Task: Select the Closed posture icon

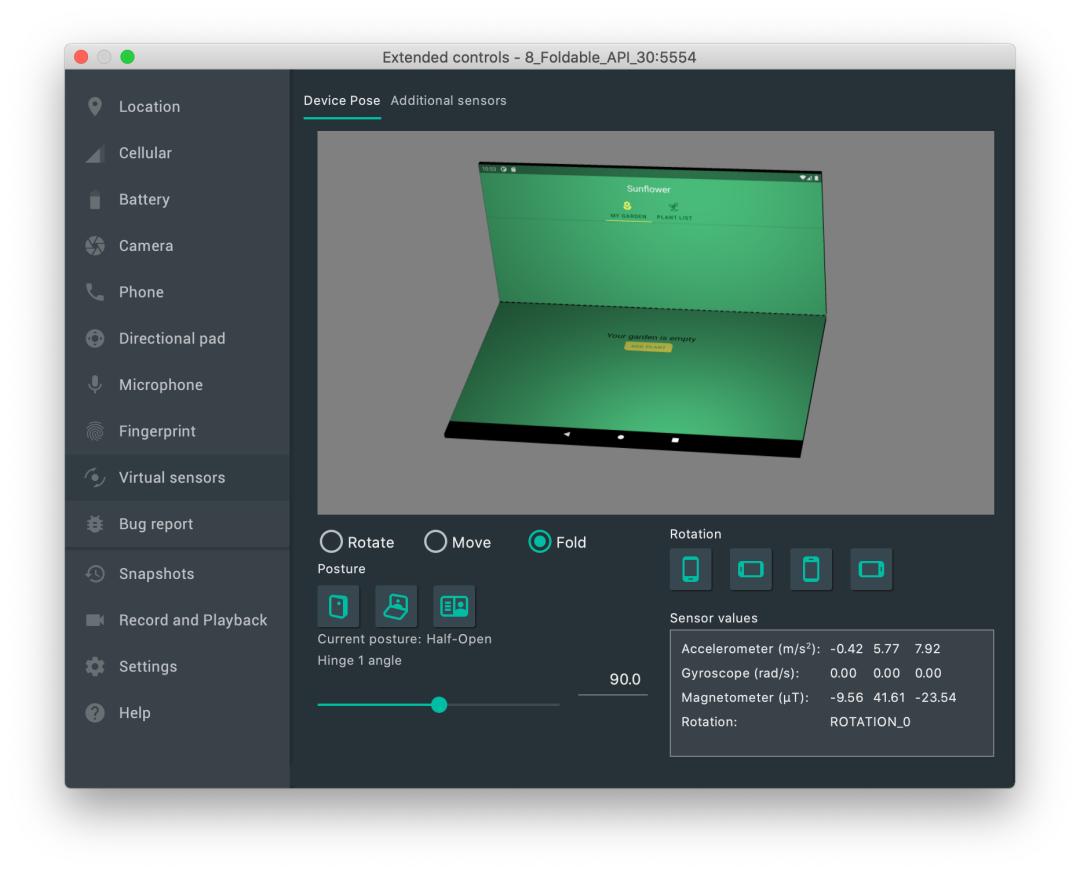Action: tap(337, 605)
